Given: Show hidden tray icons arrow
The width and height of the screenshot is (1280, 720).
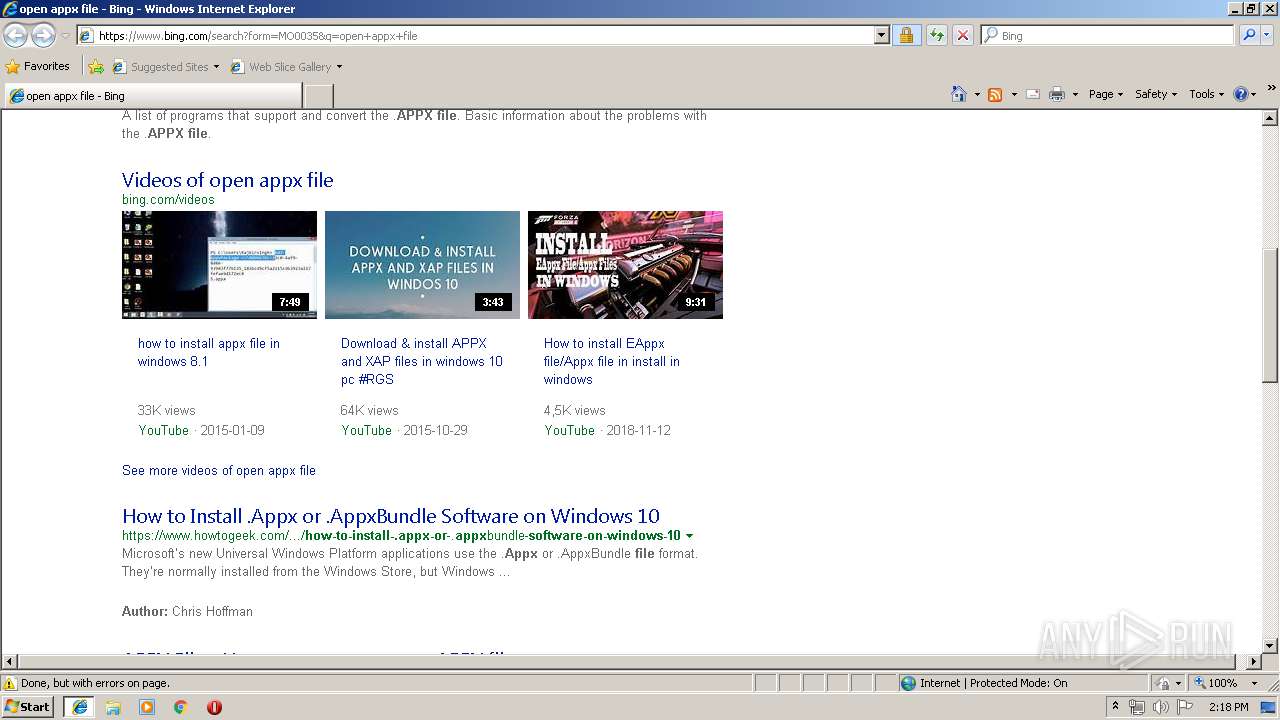Looking at the screenshot, I should [x=1116, y=707].
